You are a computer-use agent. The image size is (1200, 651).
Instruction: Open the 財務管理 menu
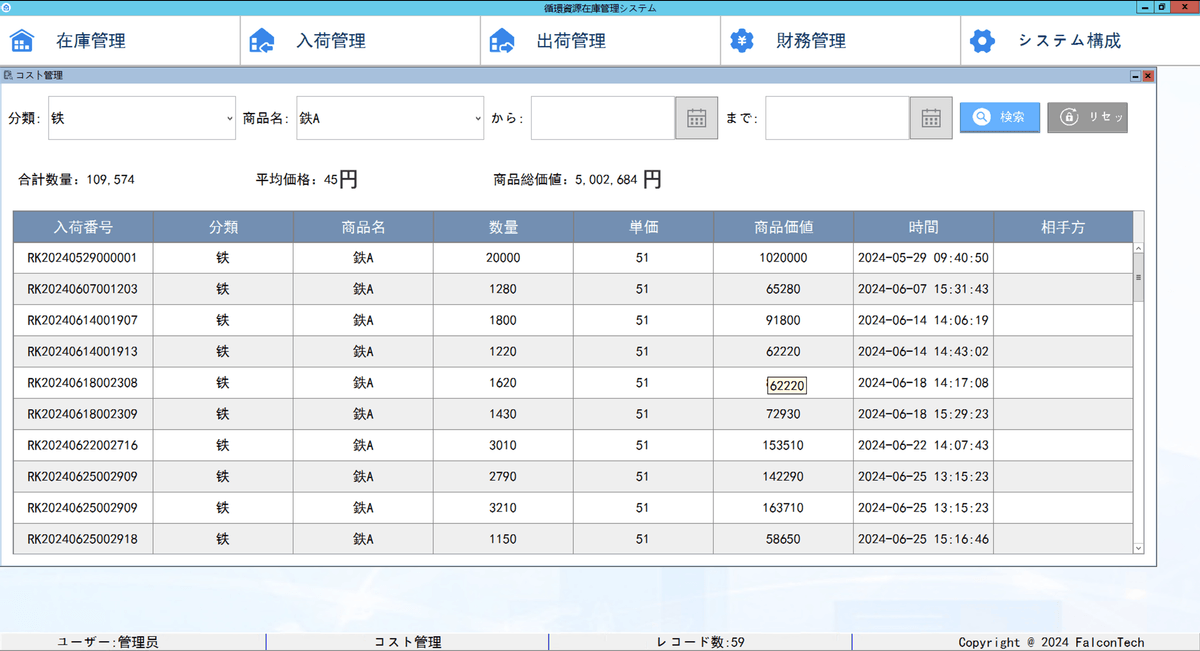811,41
